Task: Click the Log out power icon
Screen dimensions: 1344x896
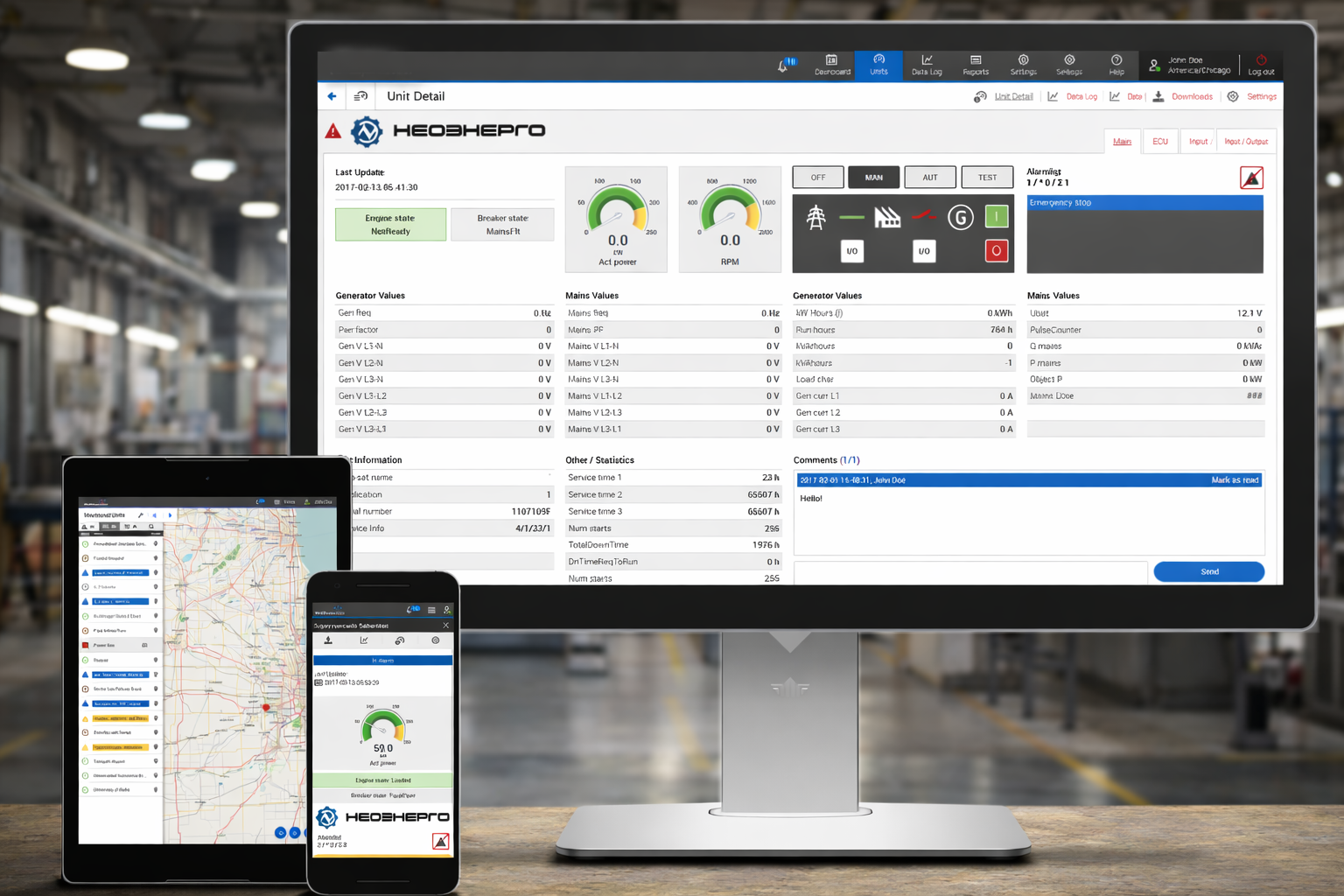Action: 1261,66
